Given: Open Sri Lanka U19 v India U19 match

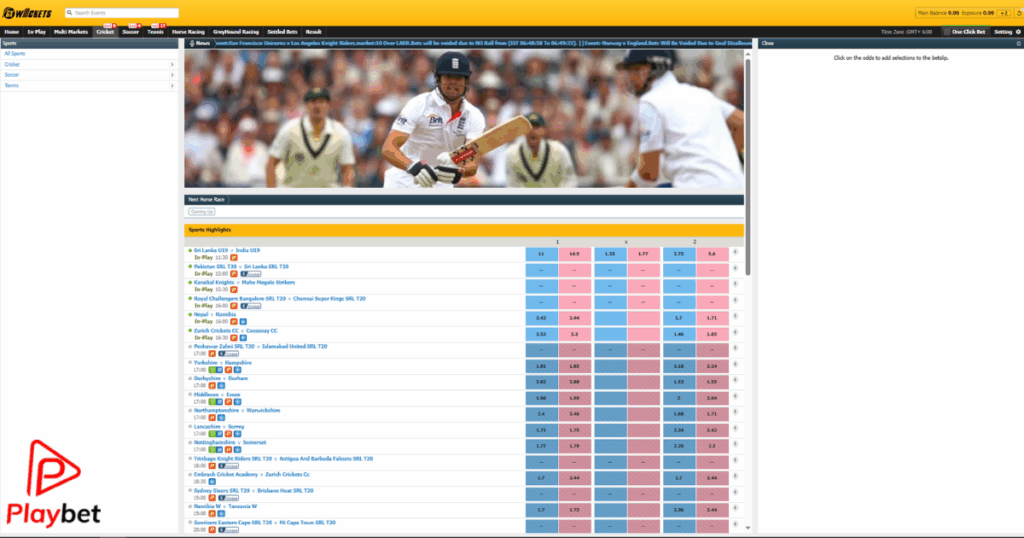Looking at the screenshot, I should click(x=227, y=250).
